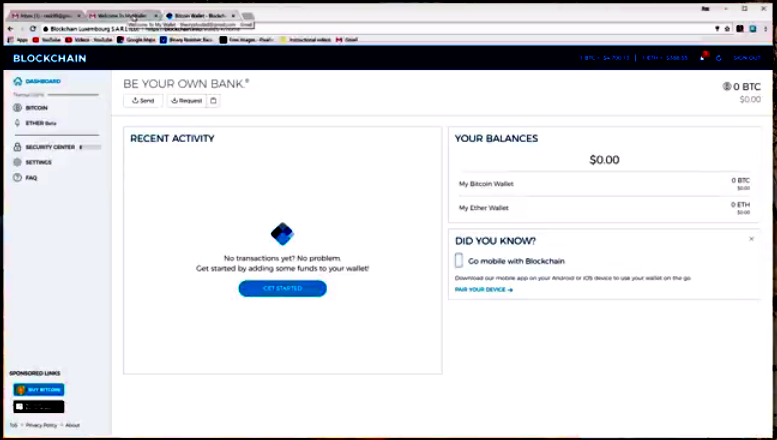Image resolution: width=777 pixels, height=440 pixels.
Task: Click the Settings gear icon
Action: pyautogui.click(x=17, y=162)
